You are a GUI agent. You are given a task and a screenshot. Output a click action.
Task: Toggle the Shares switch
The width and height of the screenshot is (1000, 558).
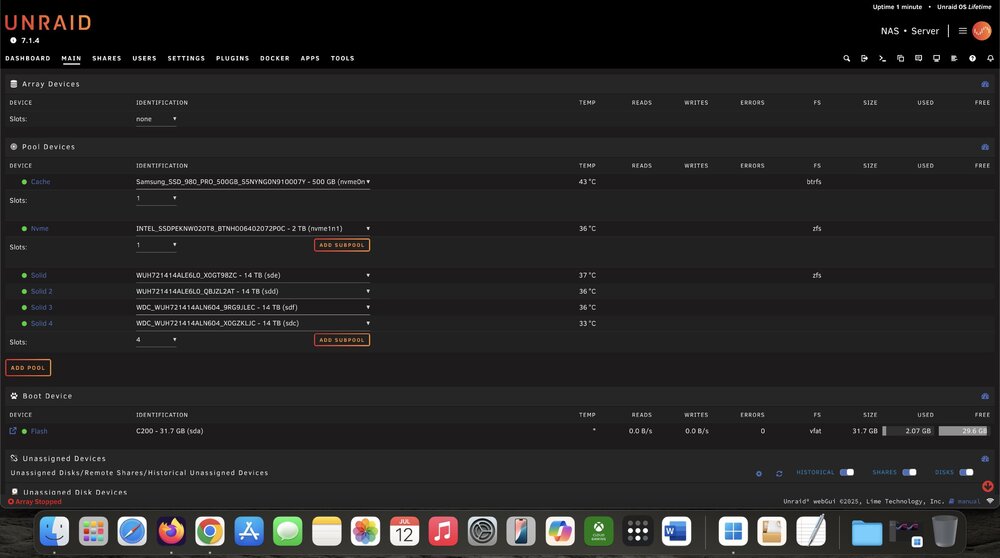click(909, 473)
